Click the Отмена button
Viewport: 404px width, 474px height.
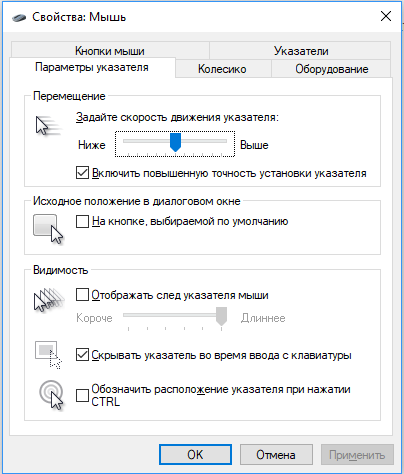pos(276,454)
